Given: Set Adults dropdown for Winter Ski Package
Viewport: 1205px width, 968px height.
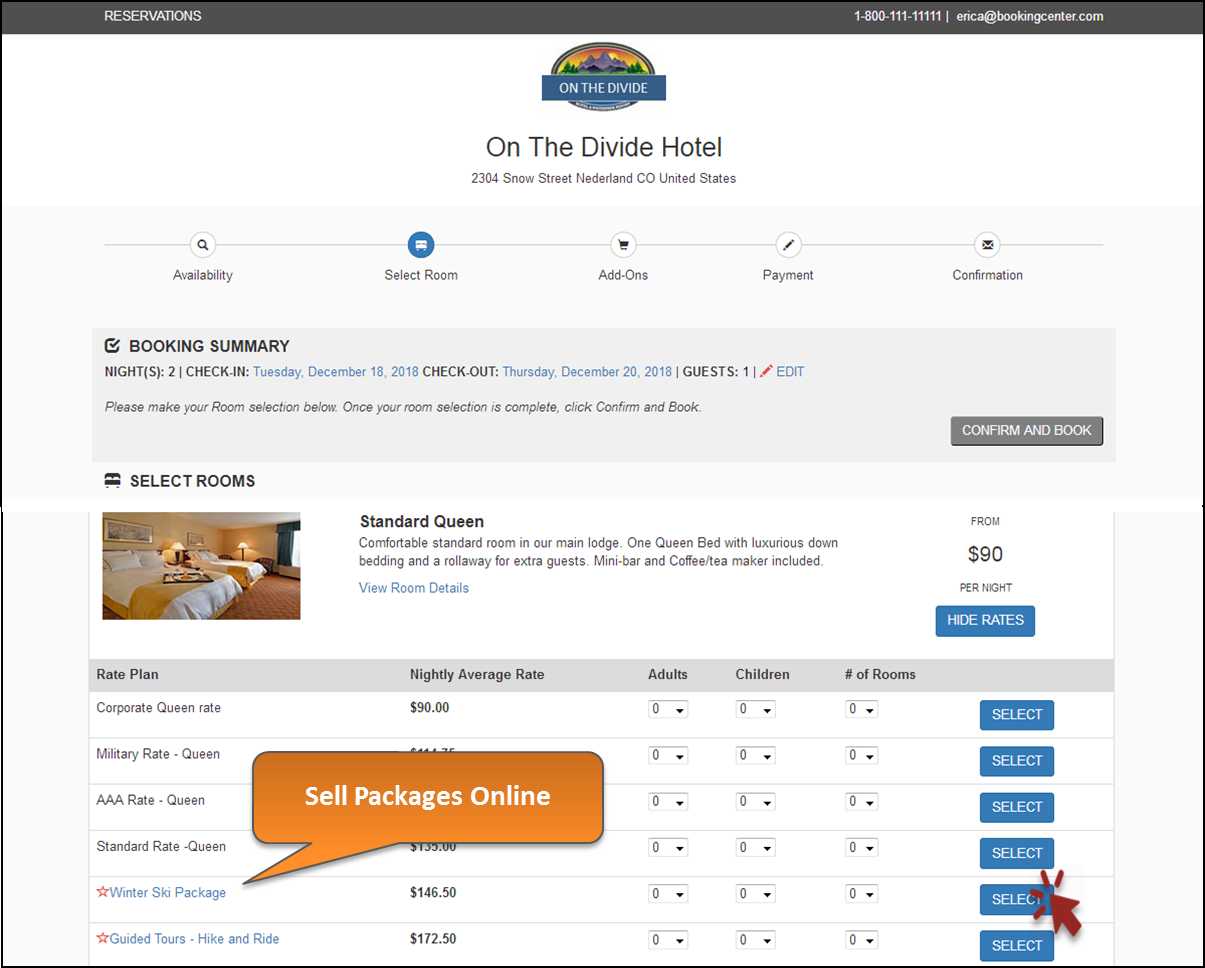Looking at the screenshot, I should (668, 894).
